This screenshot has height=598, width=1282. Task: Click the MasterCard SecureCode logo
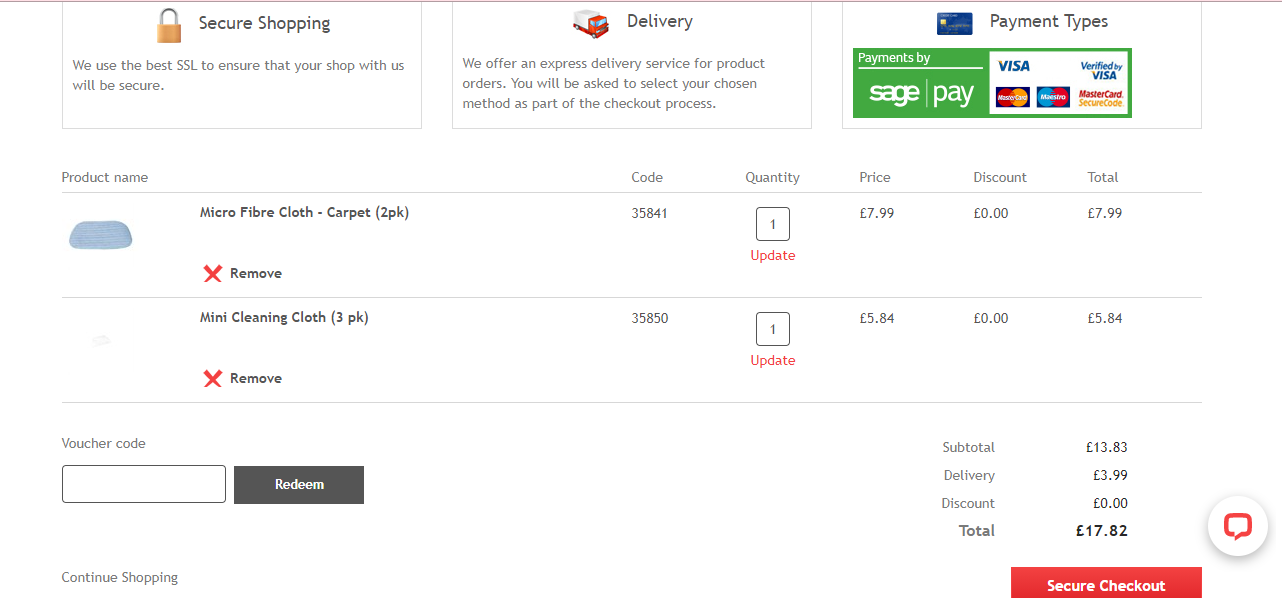pyautogui.click(x=1101, y=98)
